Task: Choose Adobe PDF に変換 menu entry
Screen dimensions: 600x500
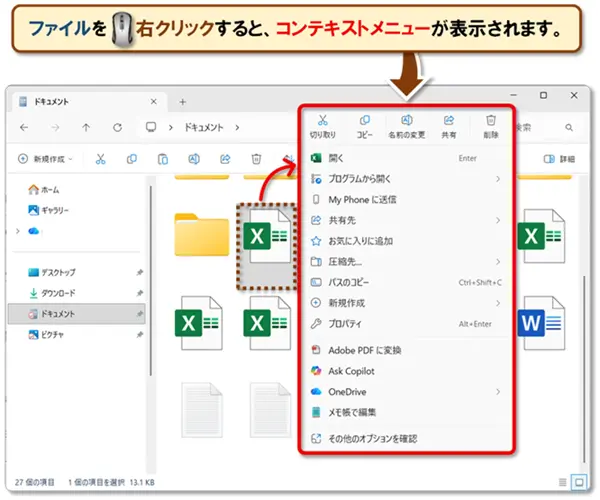Action: pos(406,350)
